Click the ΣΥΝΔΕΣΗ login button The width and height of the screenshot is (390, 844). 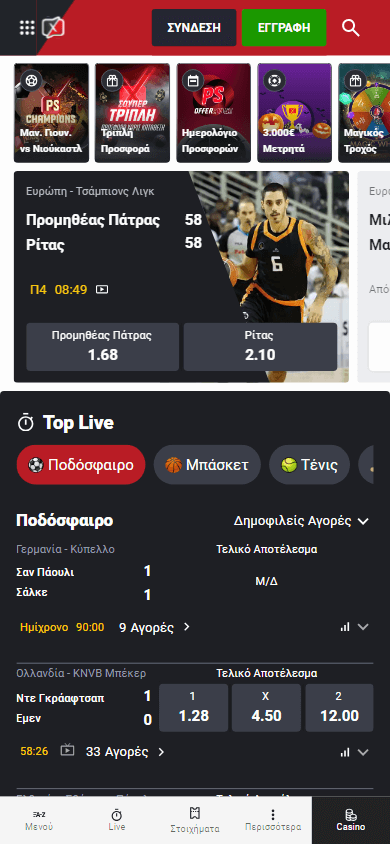coord(194,27)
